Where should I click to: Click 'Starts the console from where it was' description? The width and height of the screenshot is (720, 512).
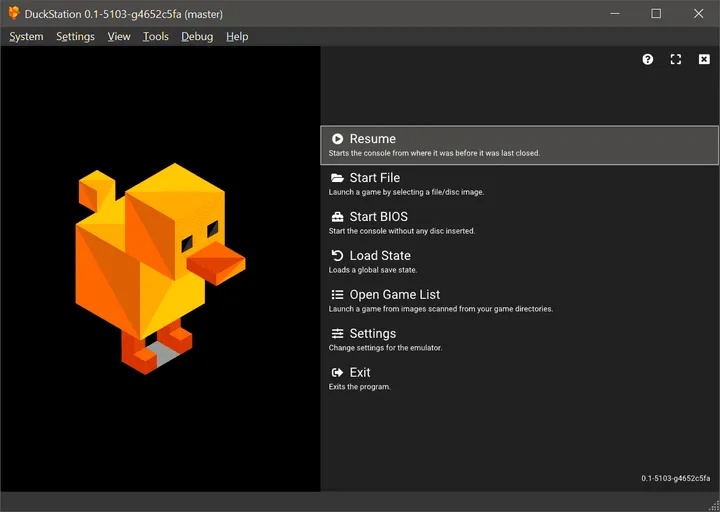click(x=434, y=153)
